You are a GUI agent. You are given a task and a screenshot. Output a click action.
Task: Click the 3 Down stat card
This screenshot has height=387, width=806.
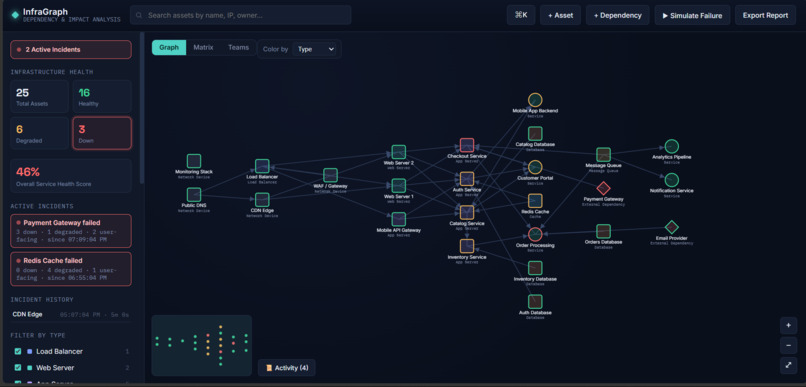coord(102,133)
